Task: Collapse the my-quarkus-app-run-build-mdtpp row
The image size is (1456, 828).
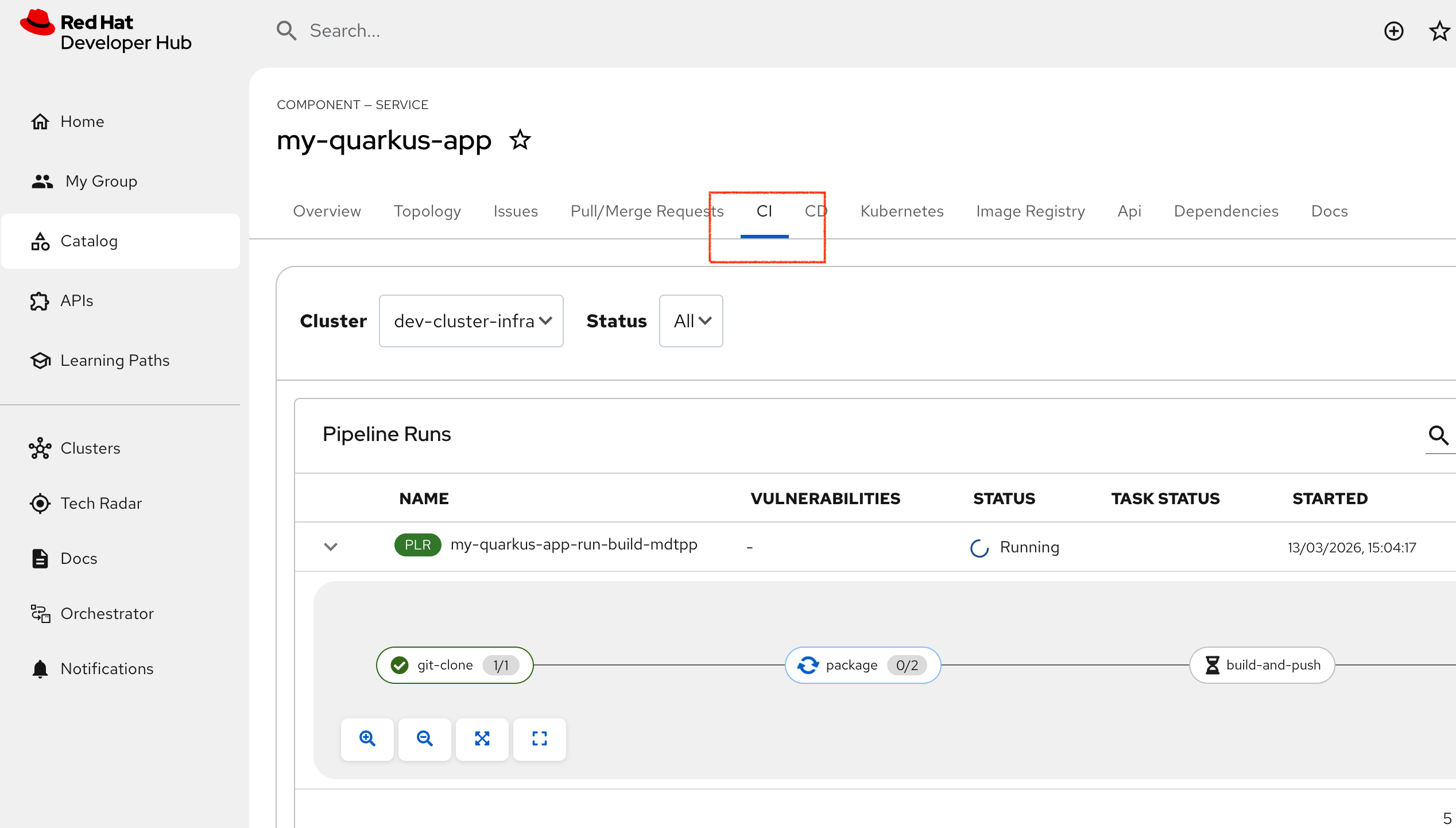Action: point(330,547)
